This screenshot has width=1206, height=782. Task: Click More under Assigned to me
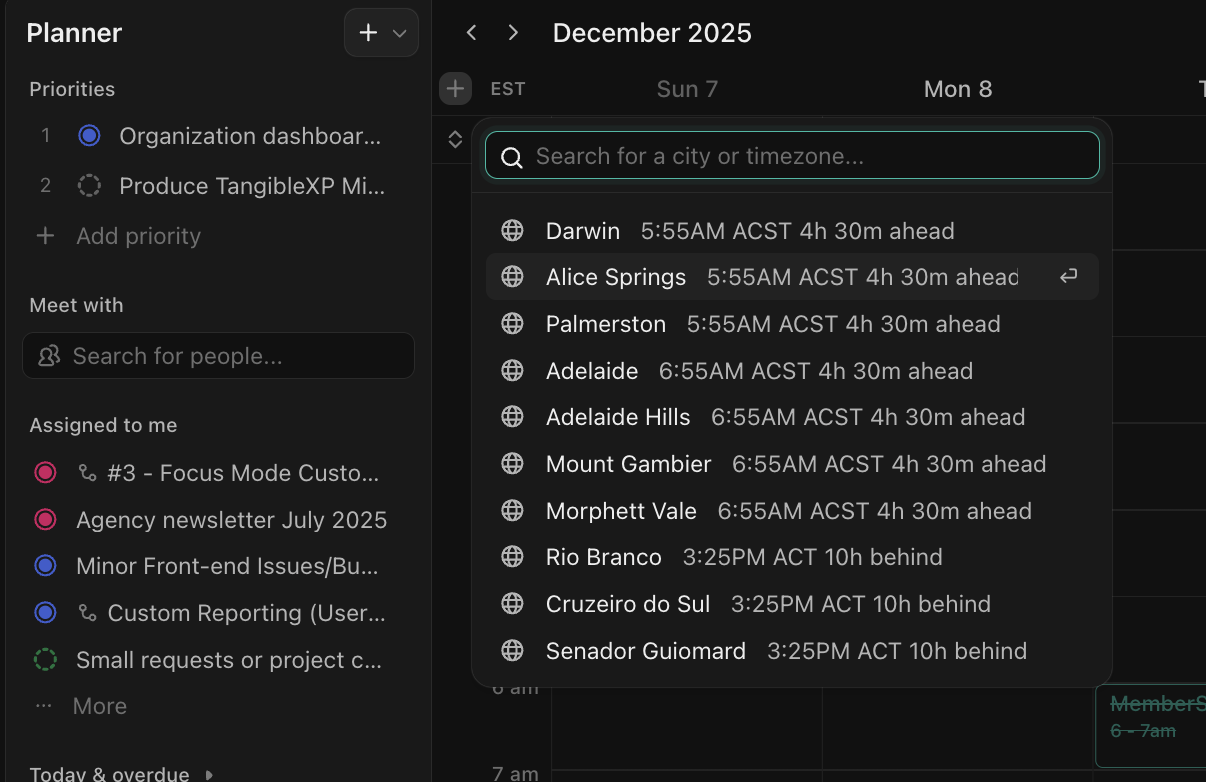(99, 706)
